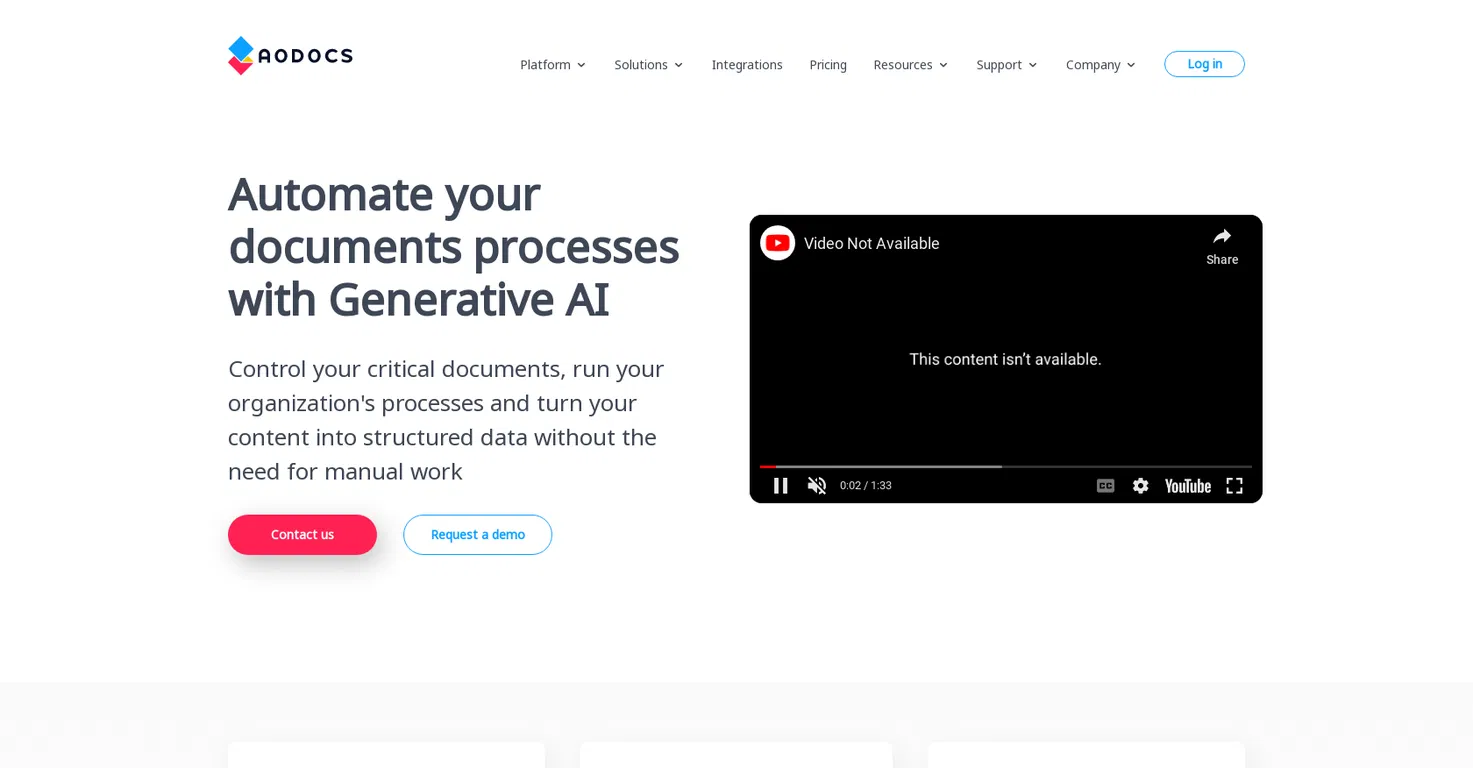The height and width of the screenshot is (768, 1473).
Task: Open the Company menu
Action: tap(1093, 65)
